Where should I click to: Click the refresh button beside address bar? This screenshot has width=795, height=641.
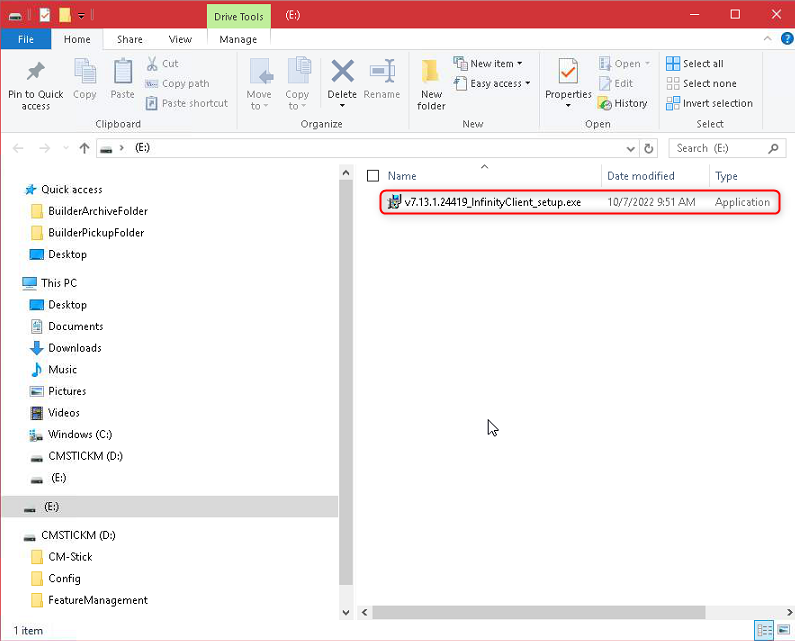(x=648, y=148)
